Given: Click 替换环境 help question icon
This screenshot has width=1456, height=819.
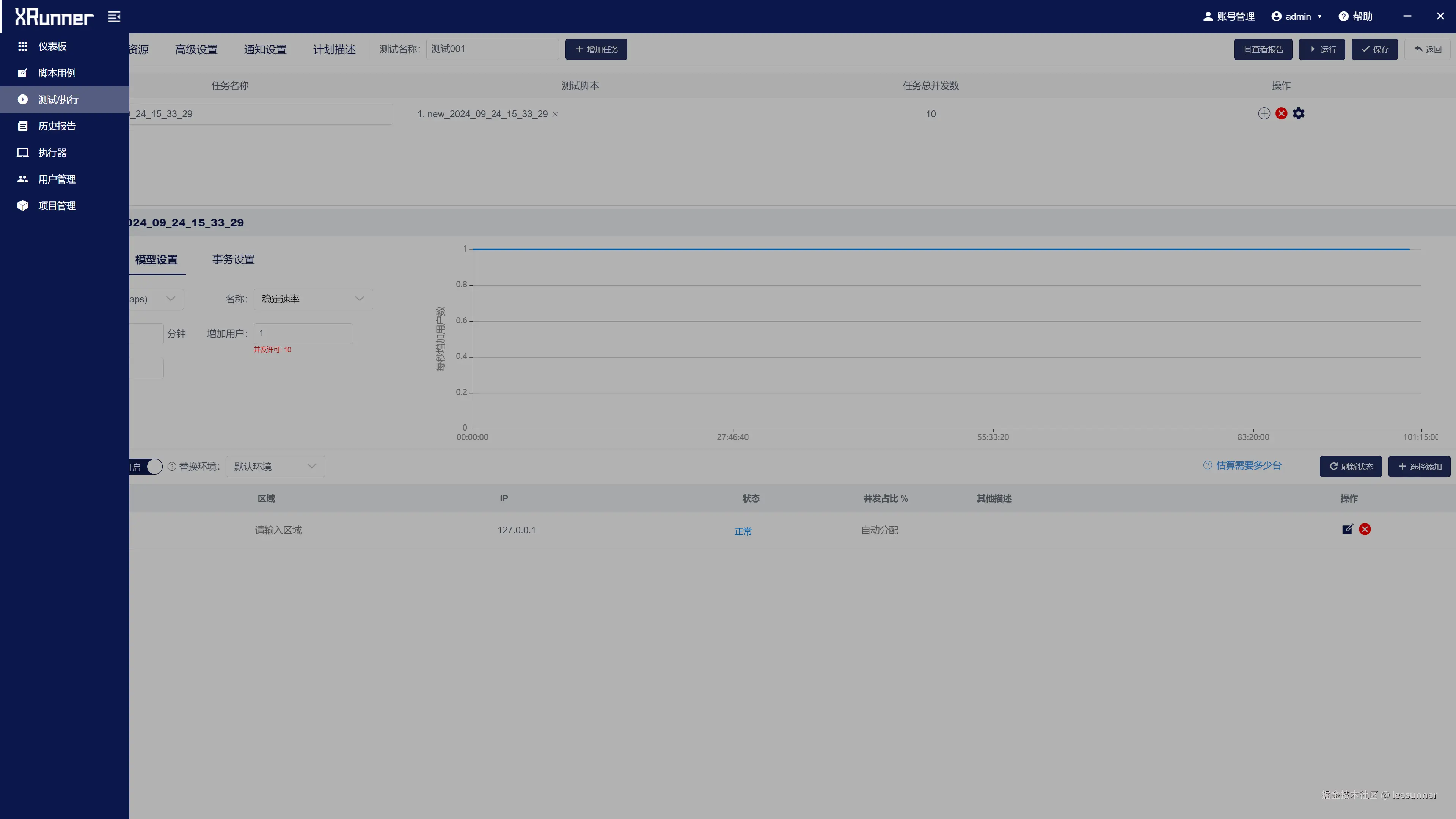Looking at the screenshot, I should click(x=172, y=467).
